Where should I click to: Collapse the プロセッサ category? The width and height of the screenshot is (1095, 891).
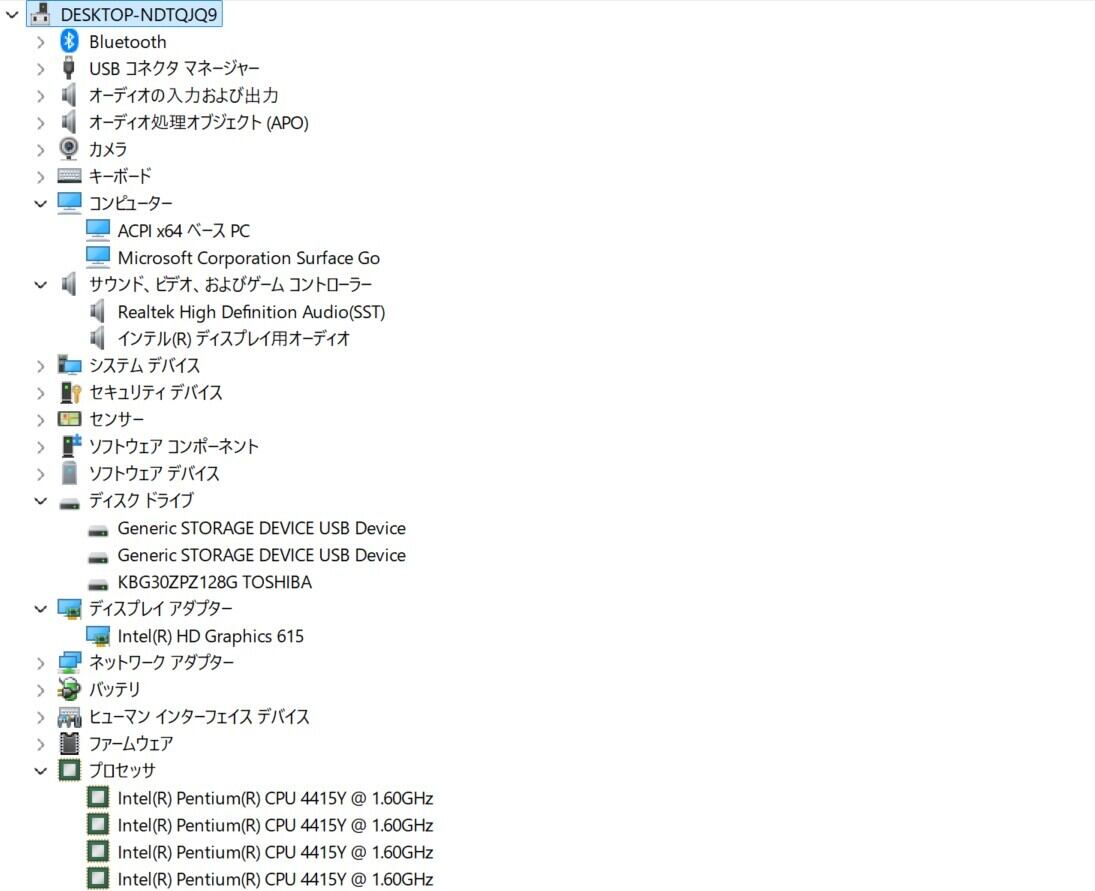pos(41,771)
